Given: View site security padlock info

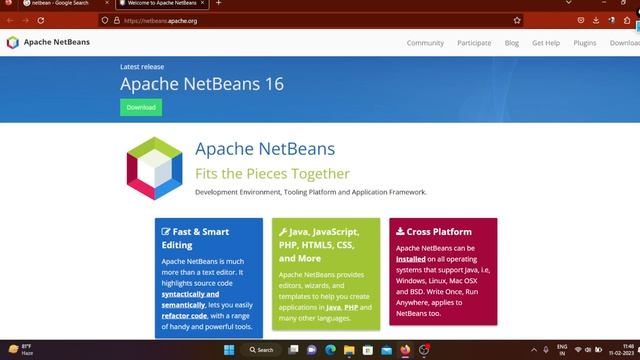Looking at the screenshot, I should coord(117,20).
